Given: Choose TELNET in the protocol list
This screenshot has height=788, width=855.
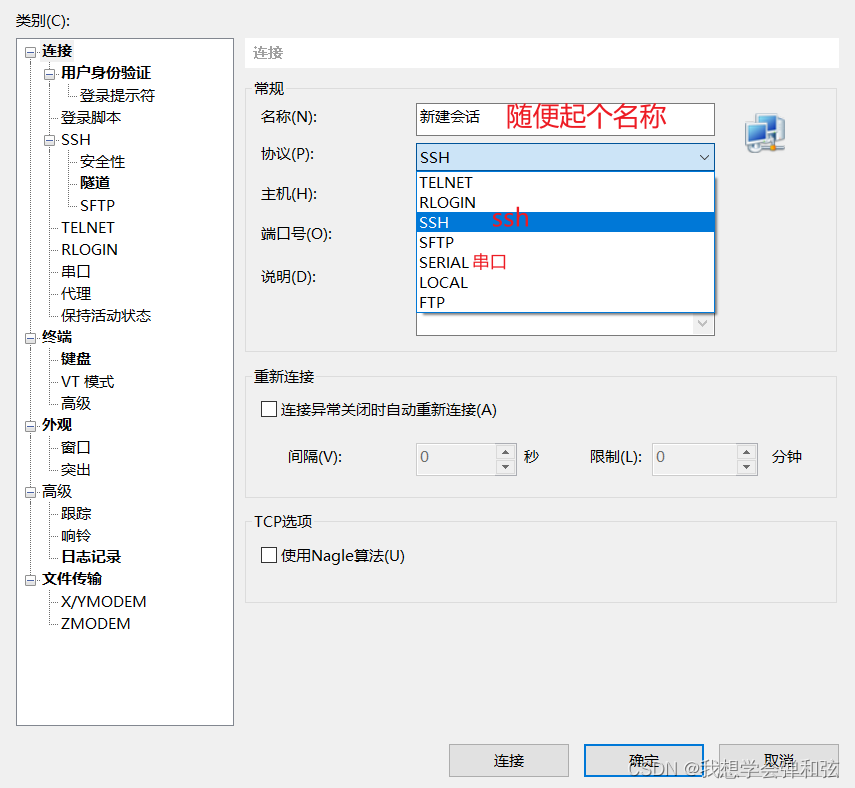Looking at the screenshot, I should [x=565, y=182].
